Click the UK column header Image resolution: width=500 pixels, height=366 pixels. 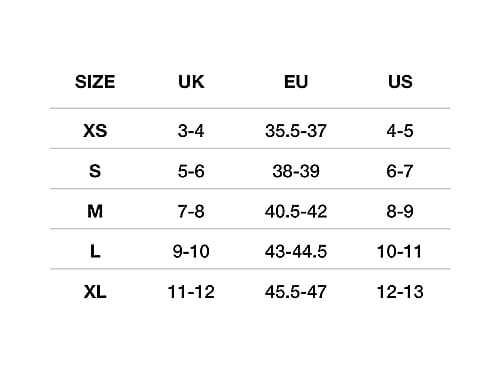[x=191, y=82]
